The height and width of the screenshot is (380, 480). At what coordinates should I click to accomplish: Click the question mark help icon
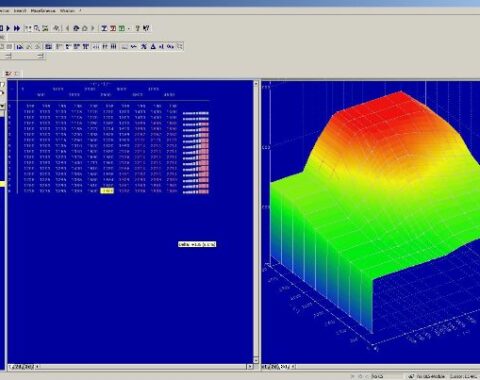[x=137, y=28]
